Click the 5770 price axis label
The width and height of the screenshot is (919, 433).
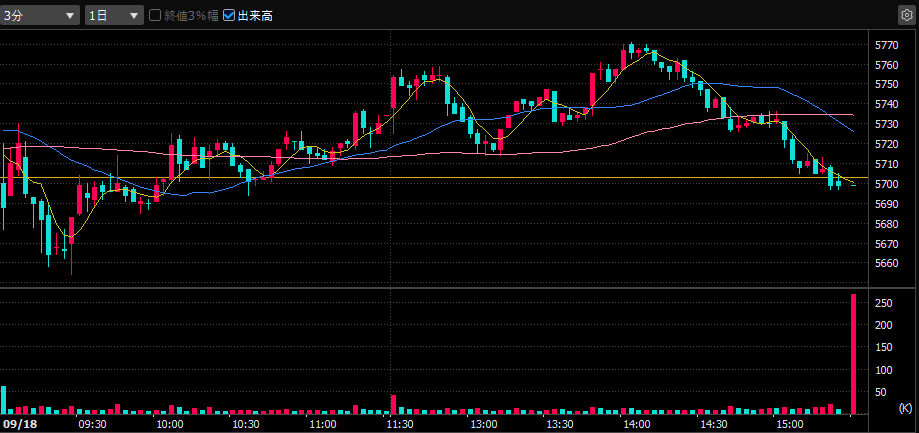[x=885, y=46]
